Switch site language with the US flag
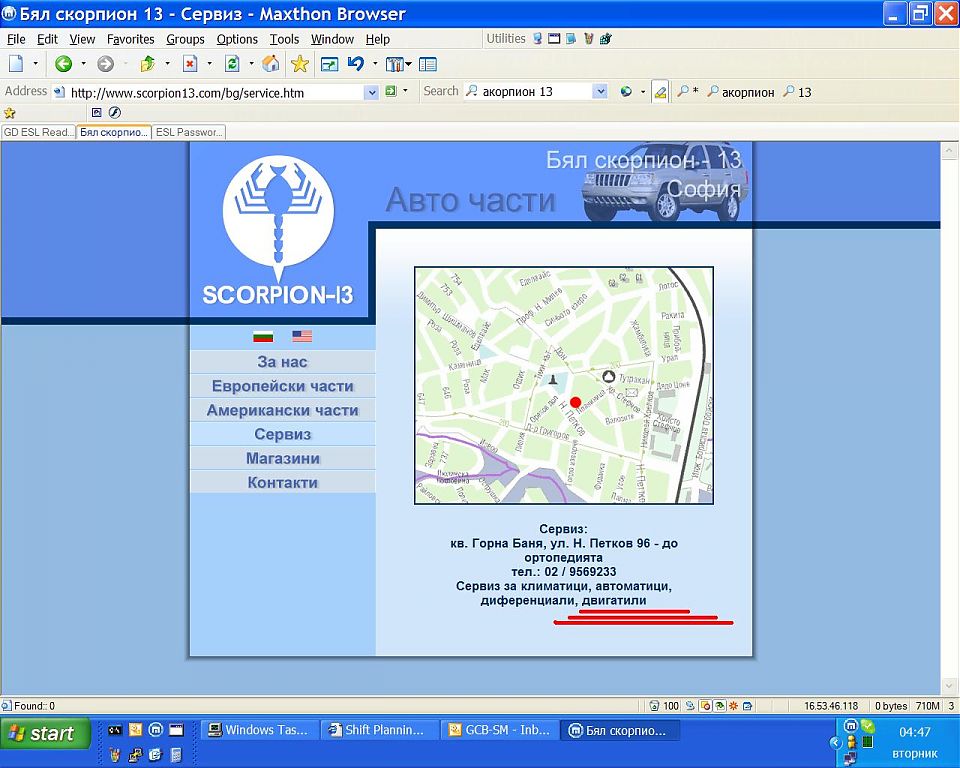The width and height of the screenshot is (960, 768). coord(302,336)
